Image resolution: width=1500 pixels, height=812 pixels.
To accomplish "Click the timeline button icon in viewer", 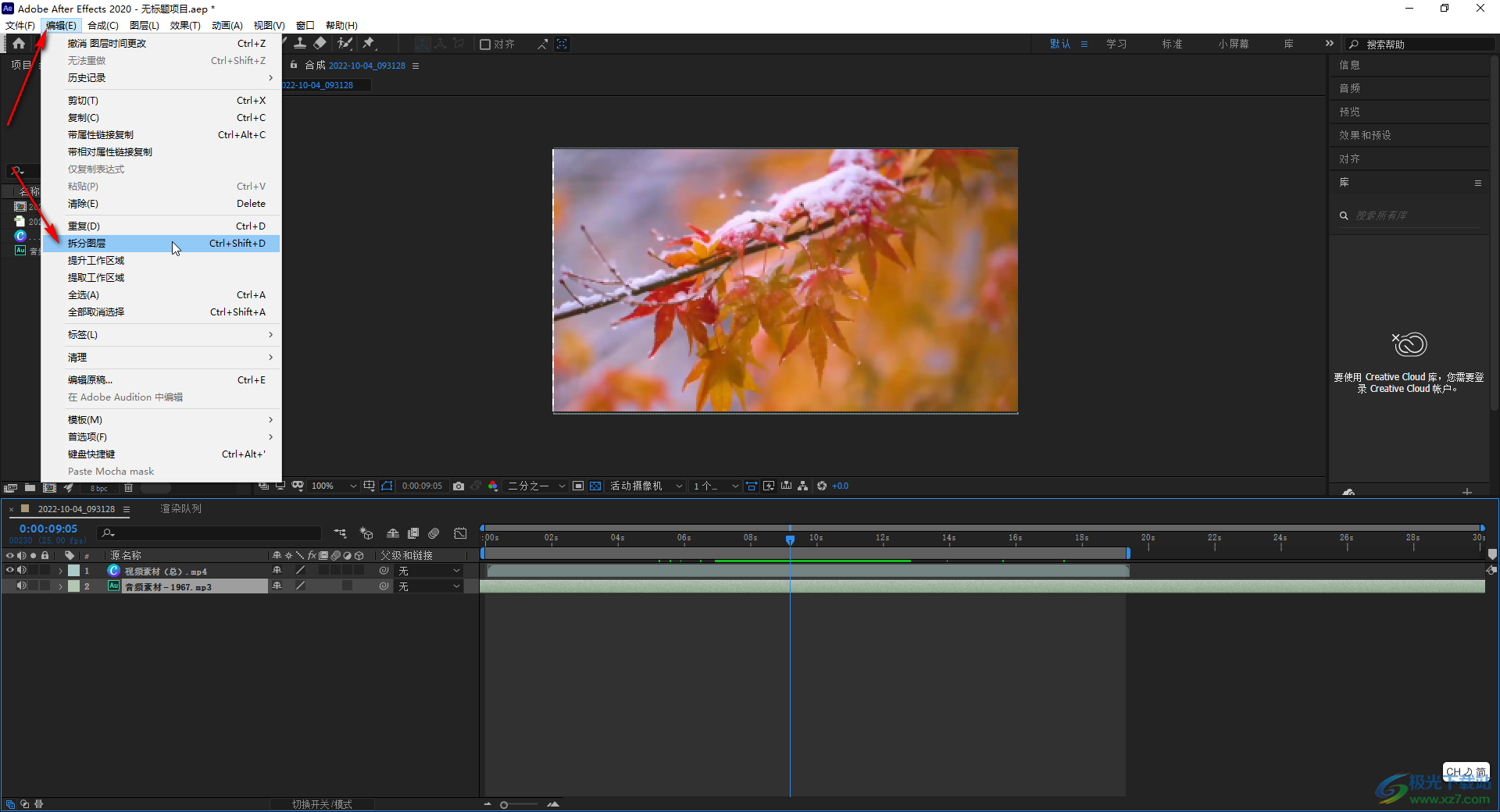I will click(786, 486).
